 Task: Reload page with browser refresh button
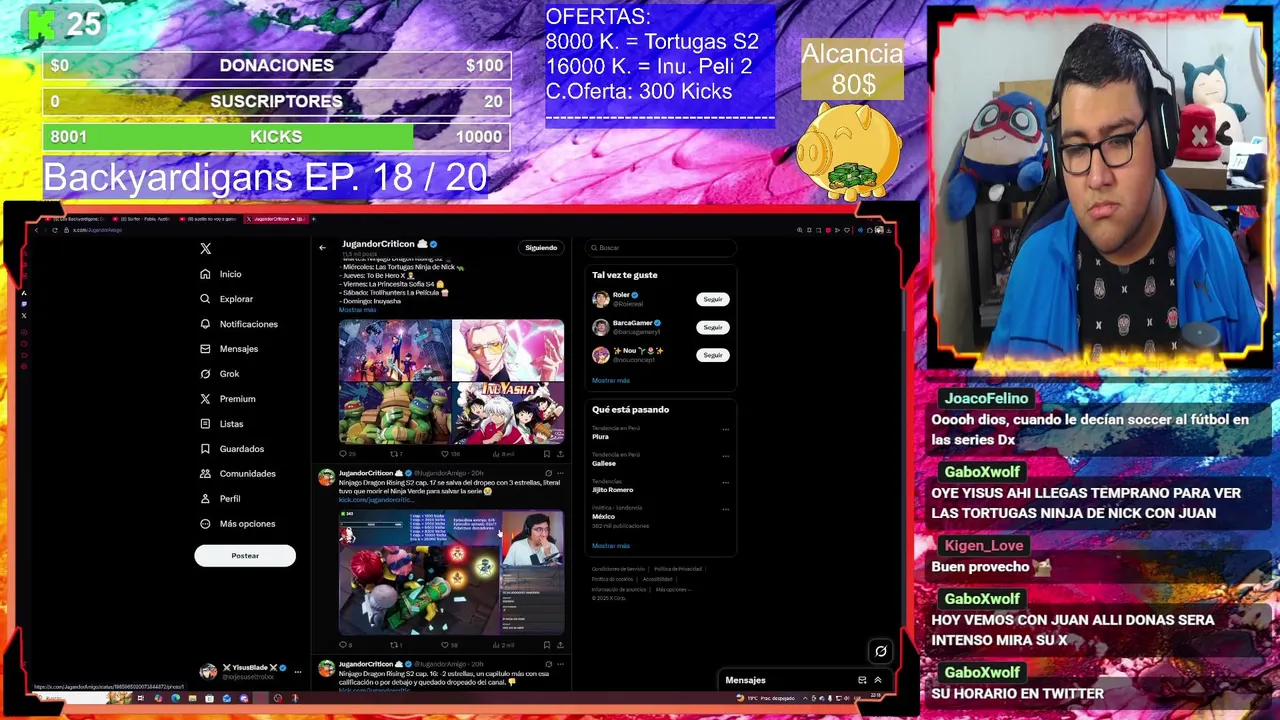coord(54,230)
